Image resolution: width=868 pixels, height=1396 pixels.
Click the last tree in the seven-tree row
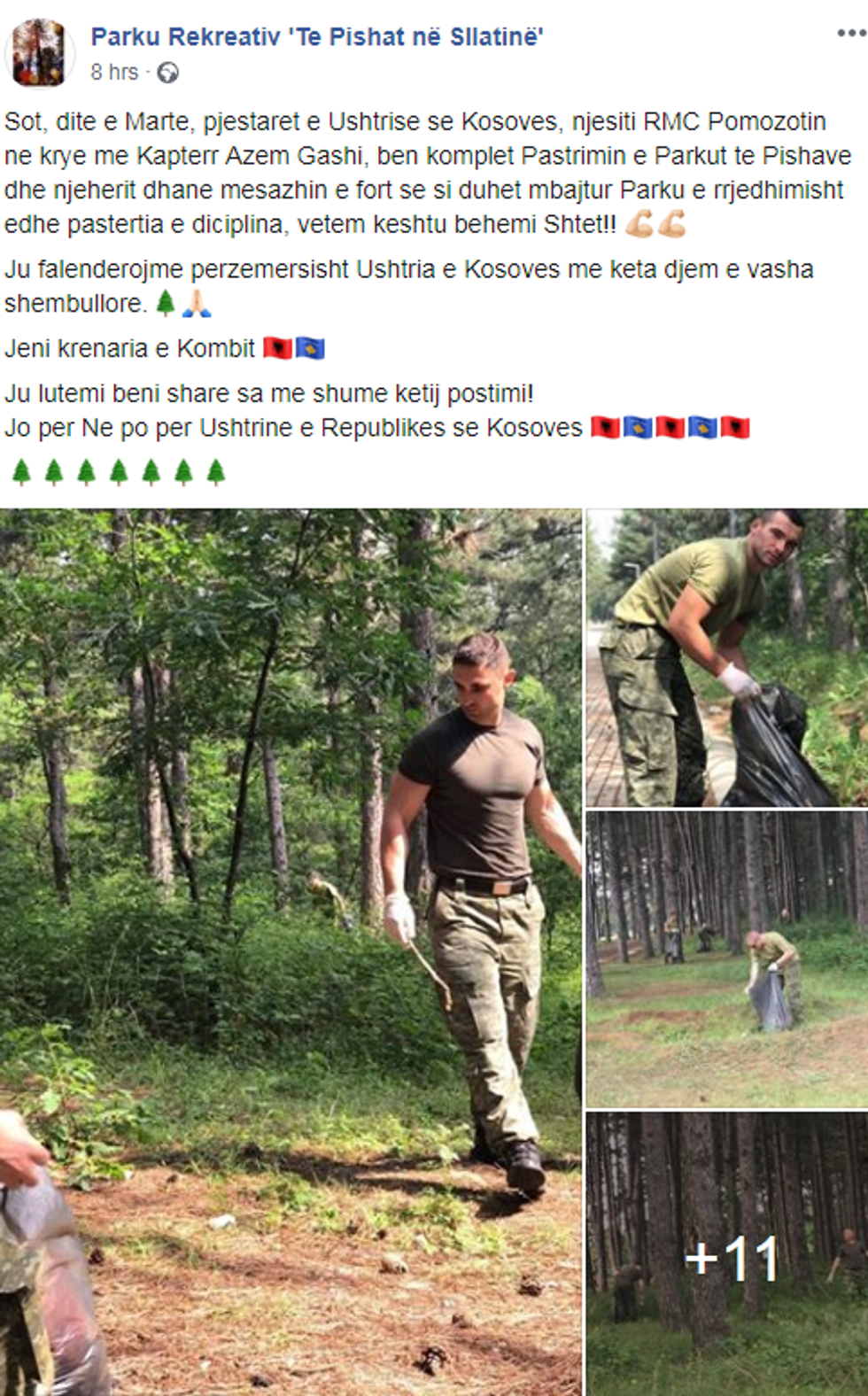click(x=216, y=472)
